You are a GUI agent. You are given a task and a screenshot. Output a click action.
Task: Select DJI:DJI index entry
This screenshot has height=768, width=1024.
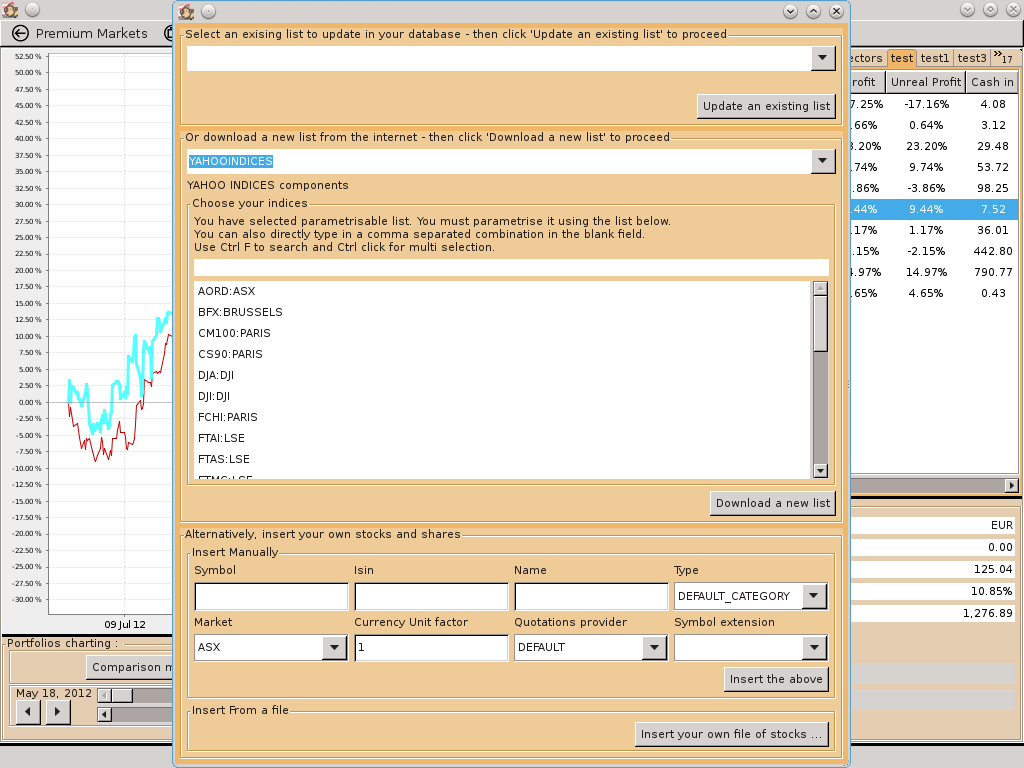tap(503, 396)
